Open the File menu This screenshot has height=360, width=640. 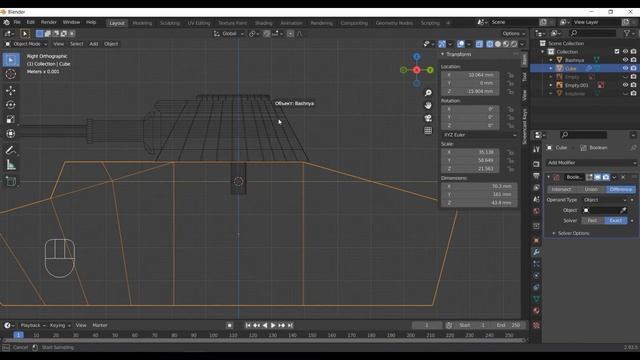coord(17,22)
